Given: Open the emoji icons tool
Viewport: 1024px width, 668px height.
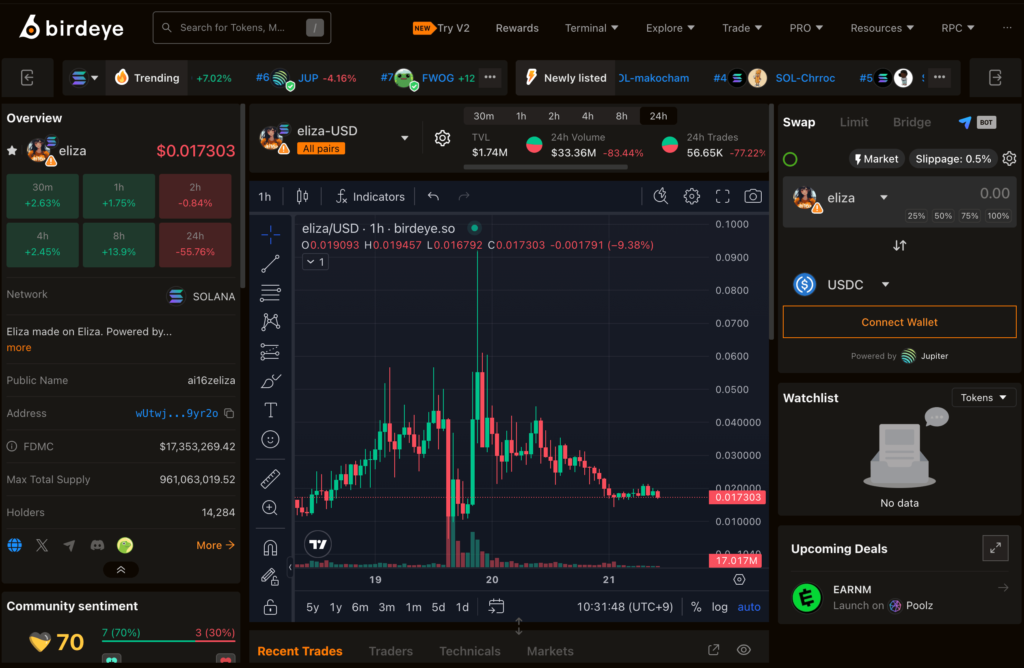Looking at the screenshot, I should click(x=270, y=439).
